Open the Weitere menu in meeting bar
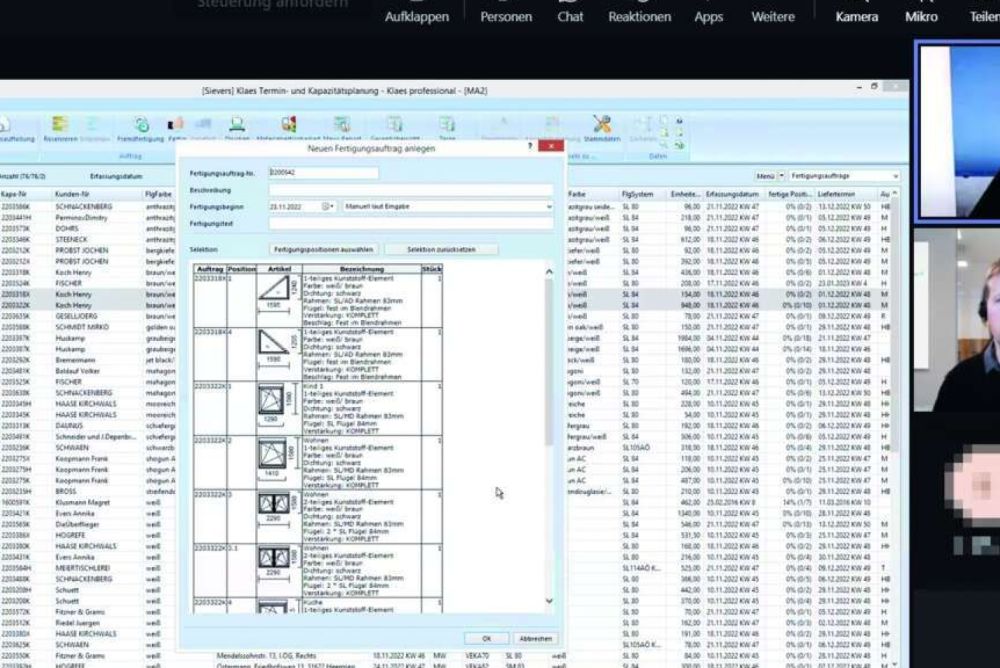The width and height of the screenshot is (1000, 668). pos(773,16)
